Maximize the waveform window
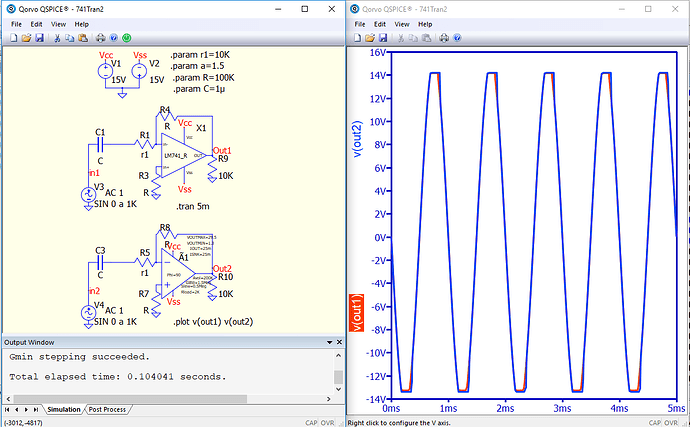This screenshot has width=690, height=427. pos(648,9)
